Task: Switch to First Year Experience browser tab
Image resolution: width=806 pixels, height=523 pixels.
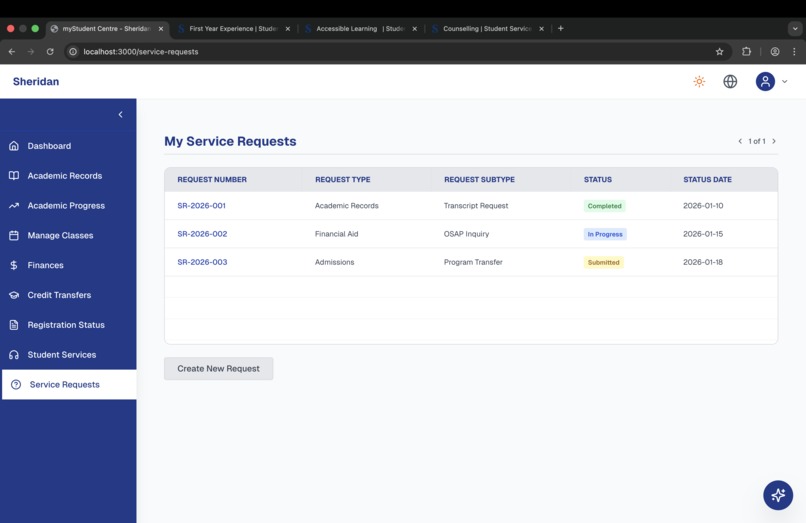Action: pos(232,29)
